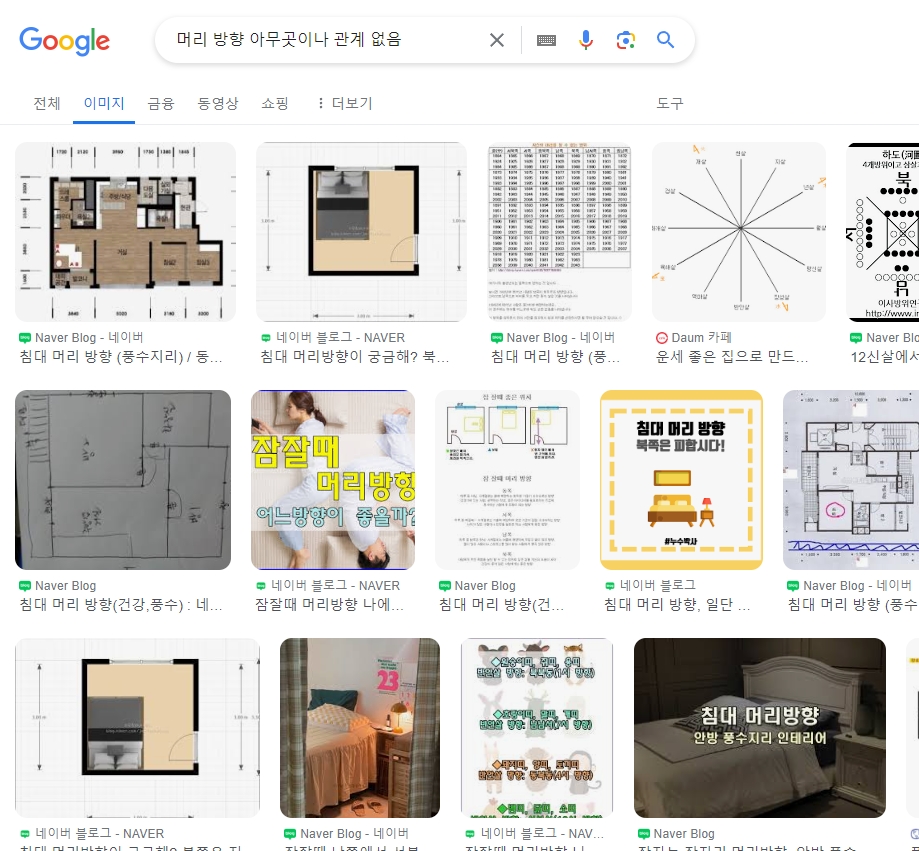Open Google Lens image search icon
919x851 pixels.
click(625, 40)
